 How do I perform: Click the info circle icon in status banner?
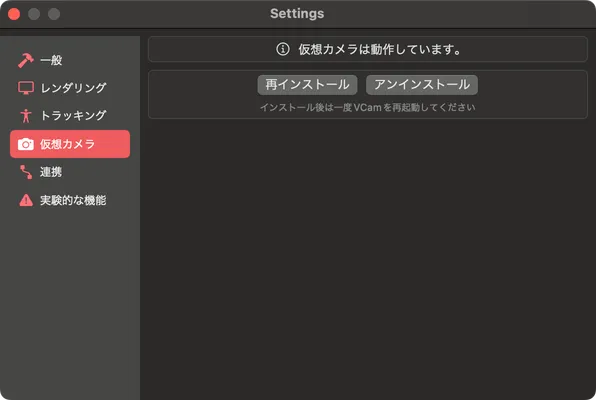[x=282, y=49]
